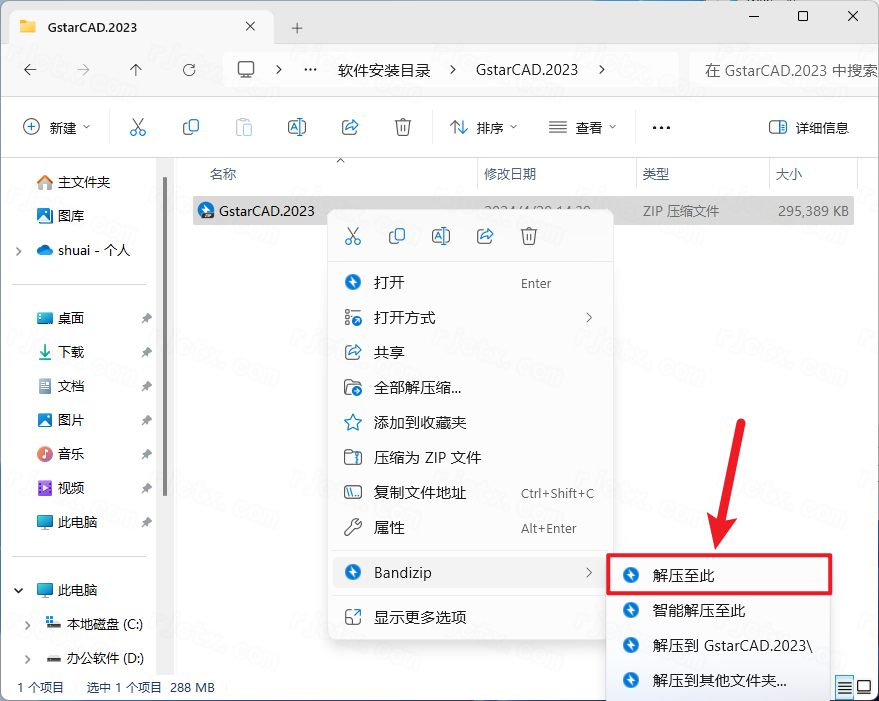
Task: Open the Sort (排序) dropdown
Action: [483, 127]
